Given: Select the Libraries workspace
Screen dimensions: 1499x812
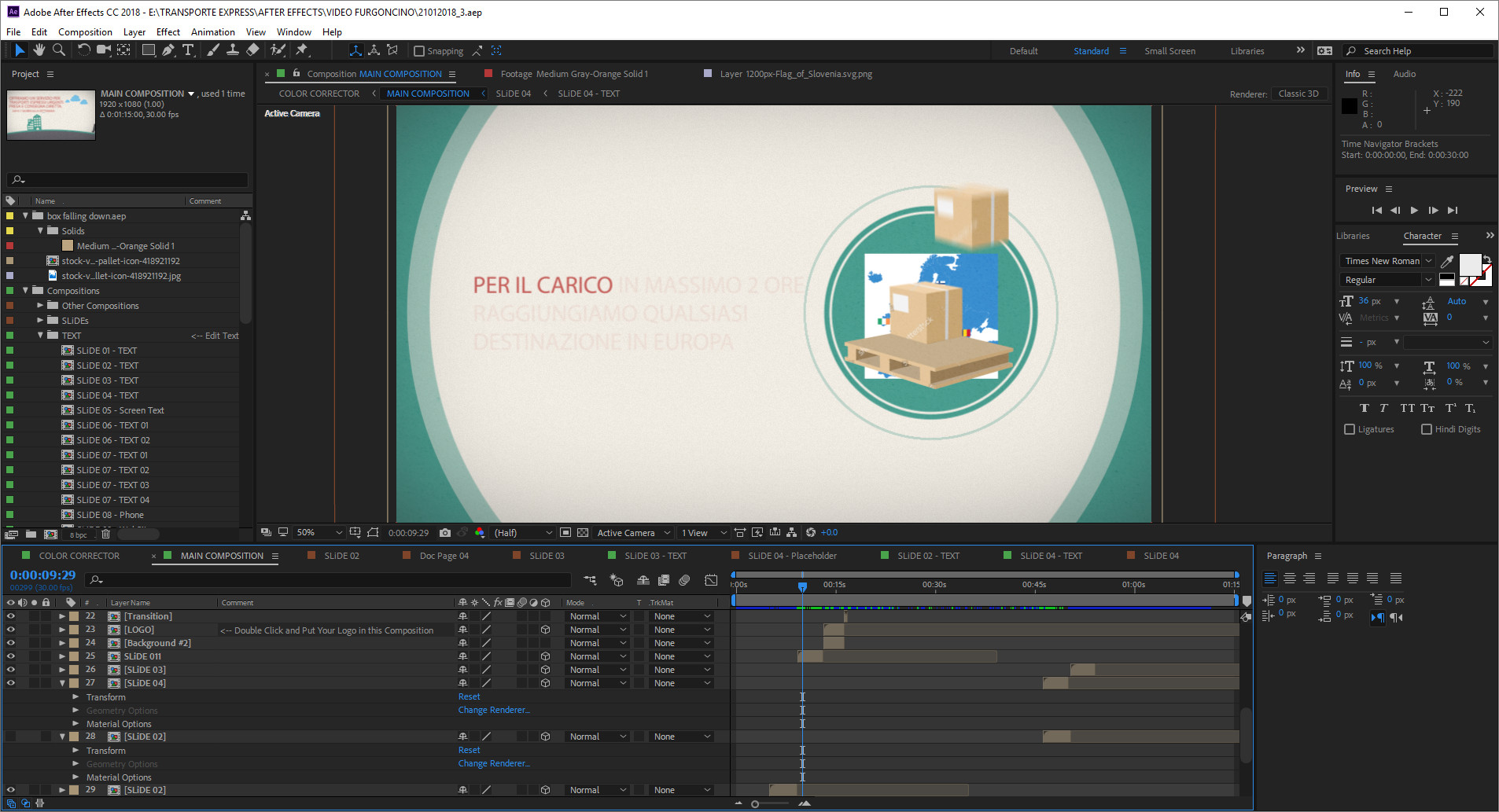Looking at the screenshot, I should click(x=1247, y=51).
